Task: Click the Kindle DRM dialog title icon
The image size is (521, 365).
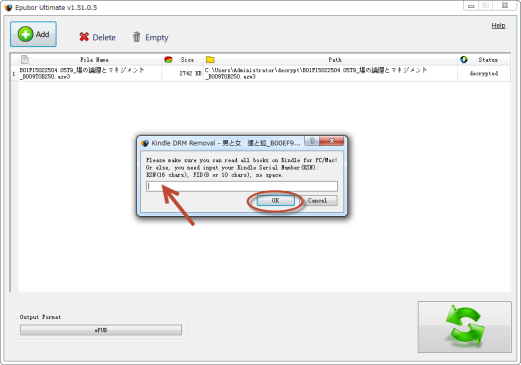Action: pos(145,143)
